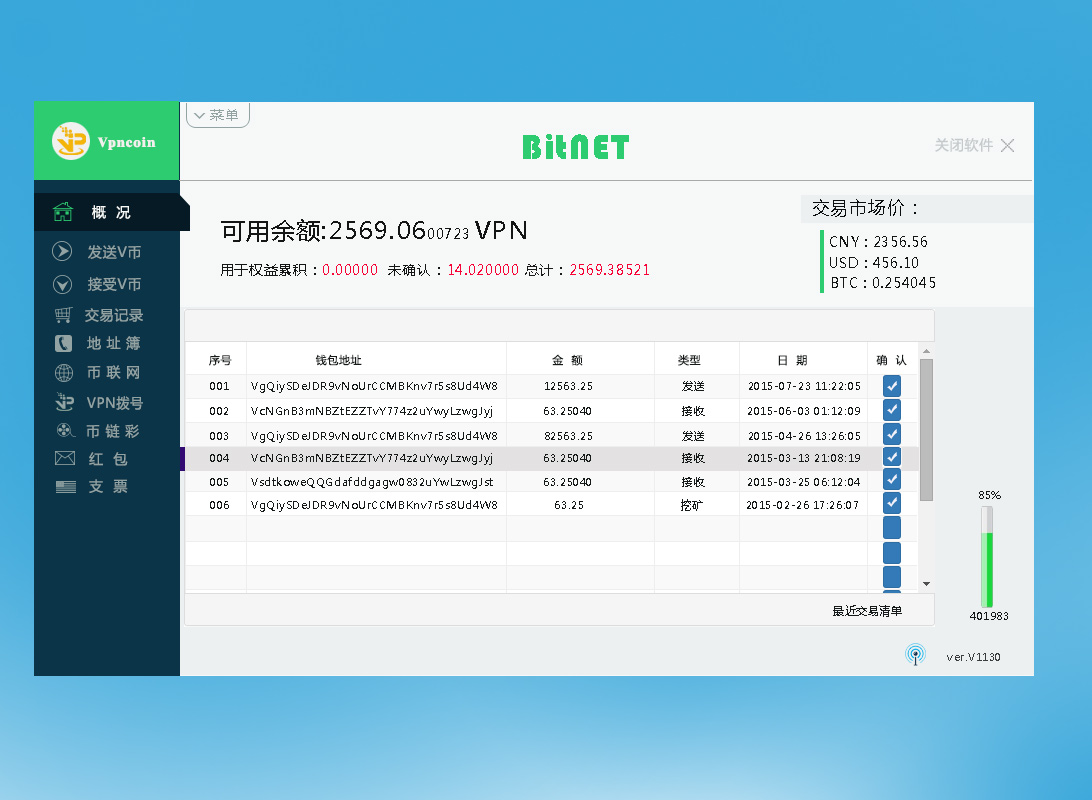
Task: Click the available balance 2569.06 VPN
Action: point(374,230)
